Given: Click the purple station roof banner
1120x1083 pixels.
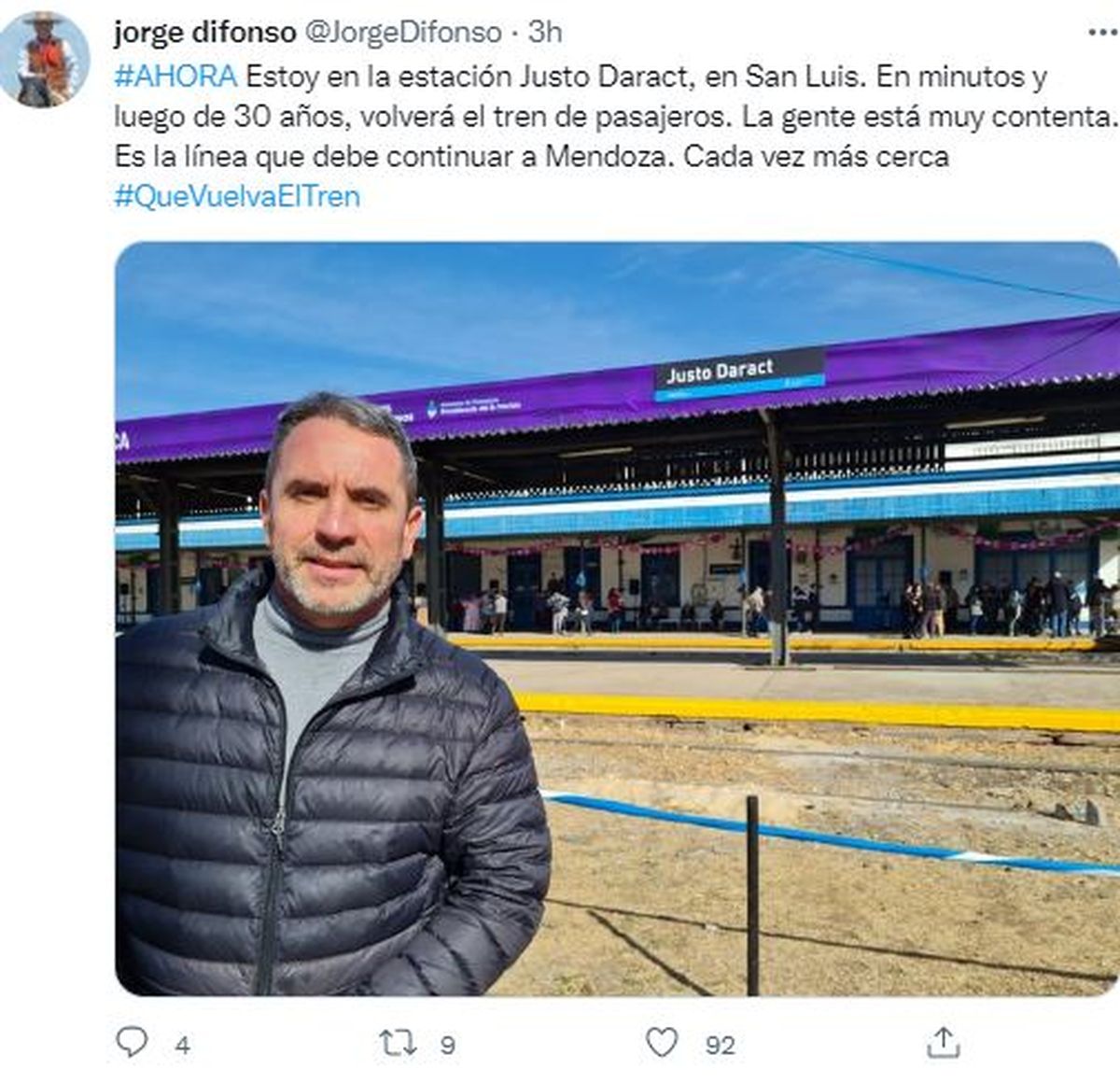Looking at the screenshot, I should point(617,392).
